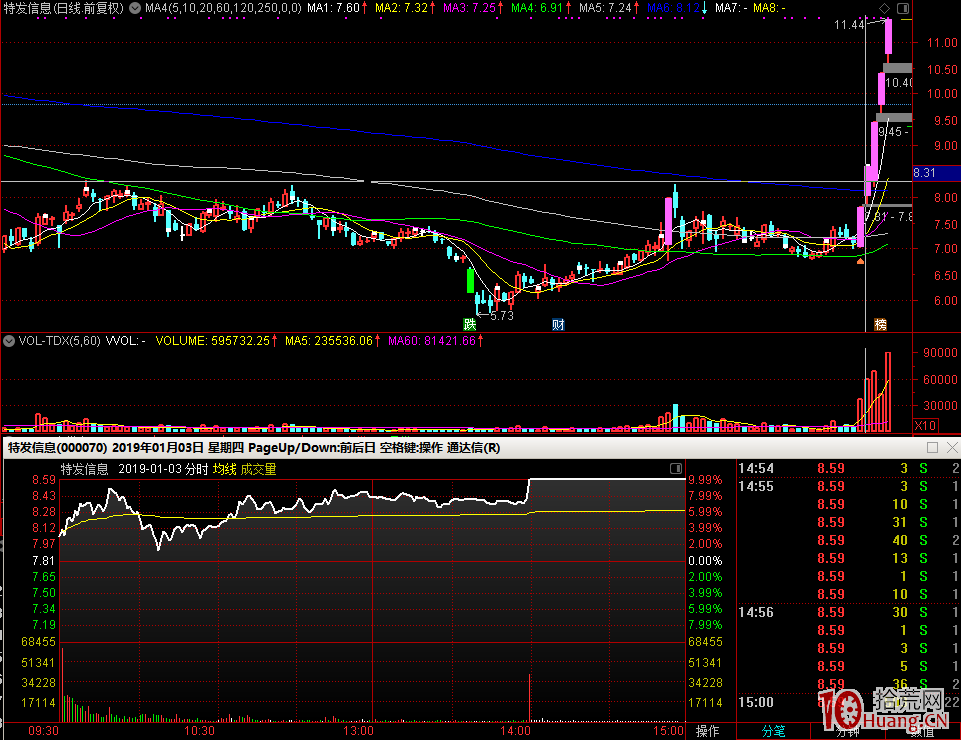Click the diamond icon above the K-line chart
The image size is (961, 740).
click(884, 8)
